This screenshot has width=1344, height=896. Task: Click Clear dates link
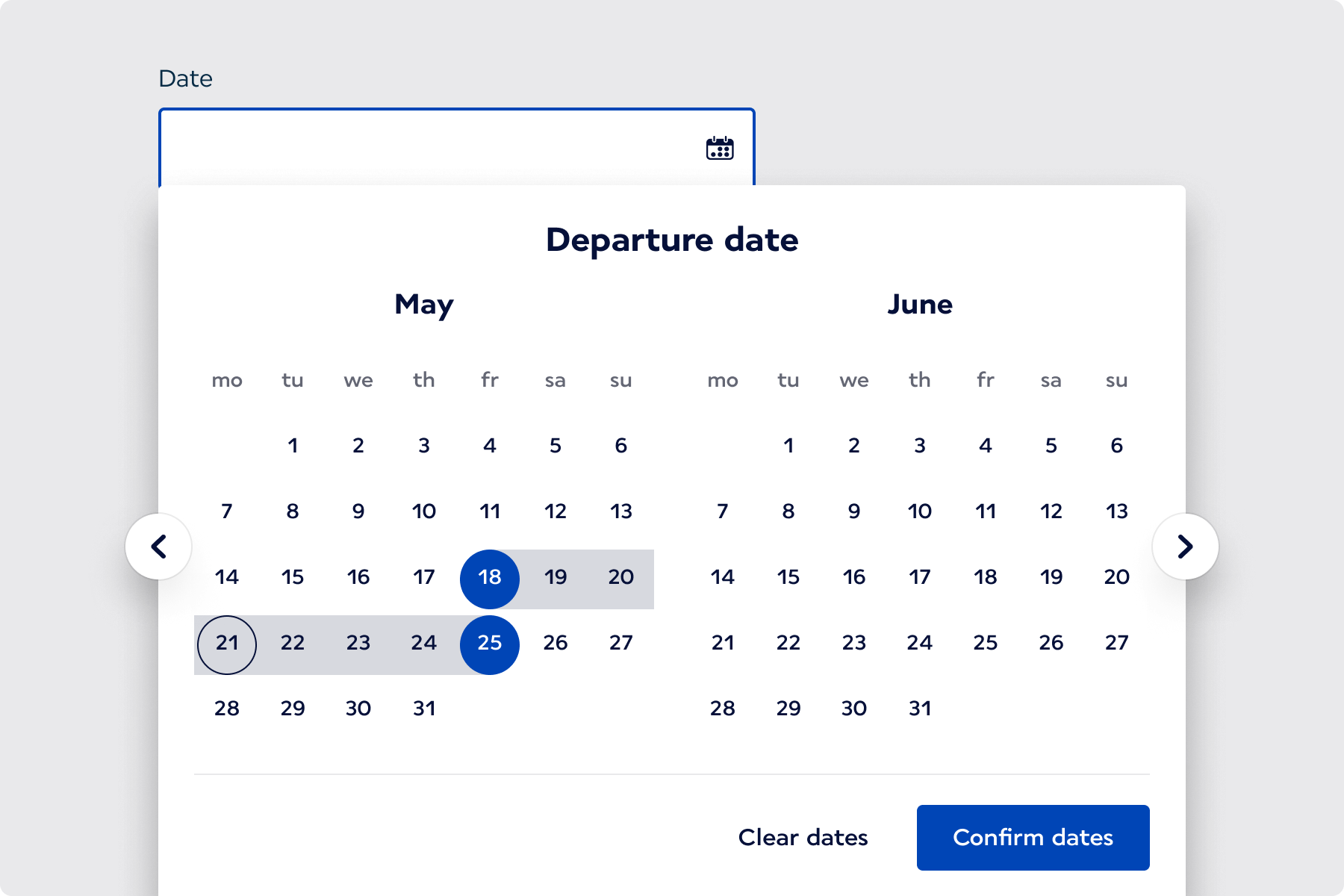pos(803,837)
